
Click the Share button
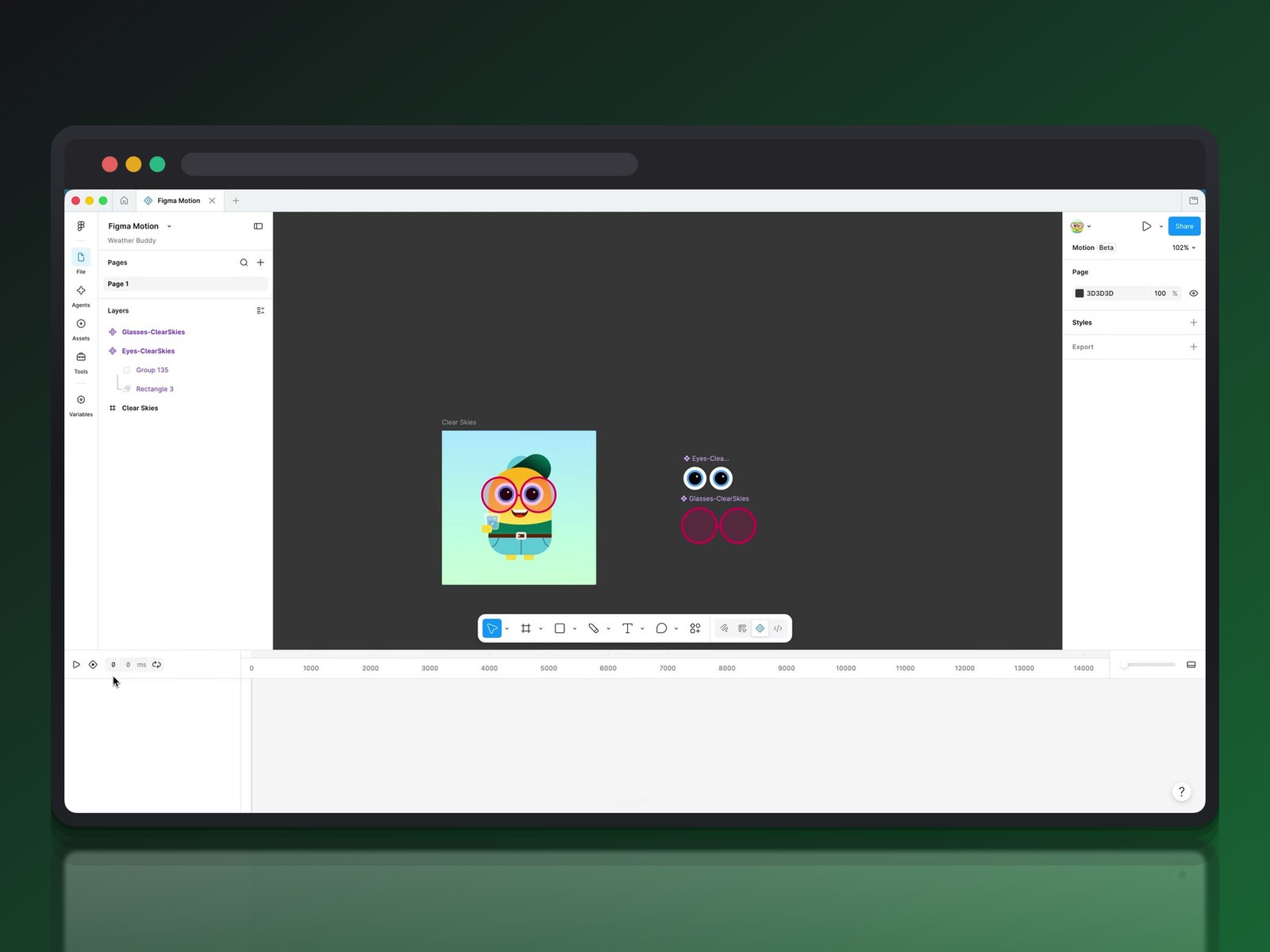1184,226
